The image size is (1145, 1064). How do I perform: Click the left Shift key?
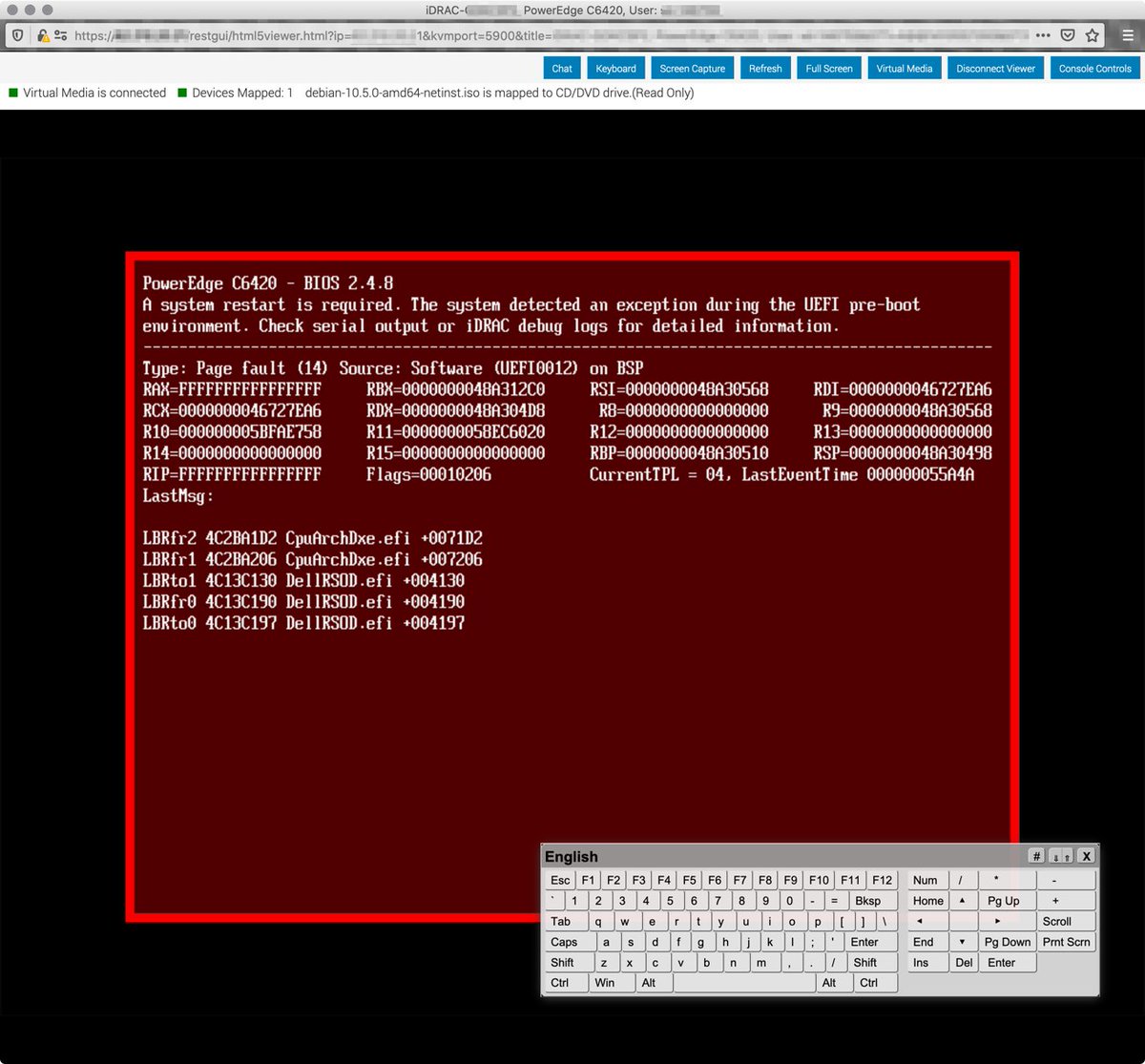coord(569,963)
